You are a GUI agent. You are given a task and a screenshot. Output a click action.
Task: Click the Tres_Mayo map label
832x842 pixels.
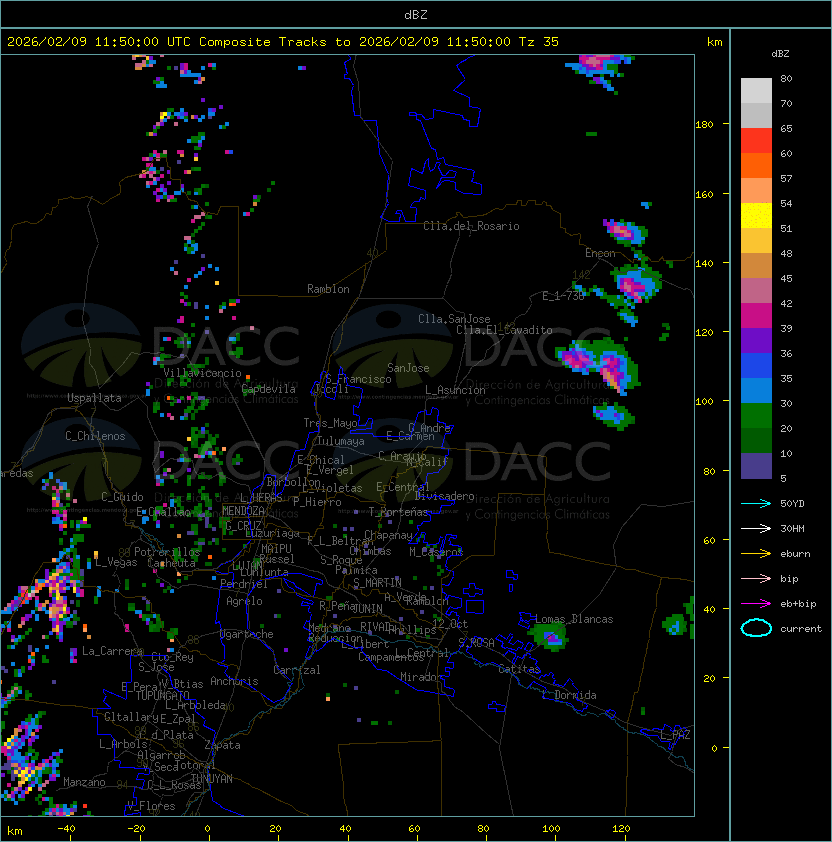(x=330, y=423)
